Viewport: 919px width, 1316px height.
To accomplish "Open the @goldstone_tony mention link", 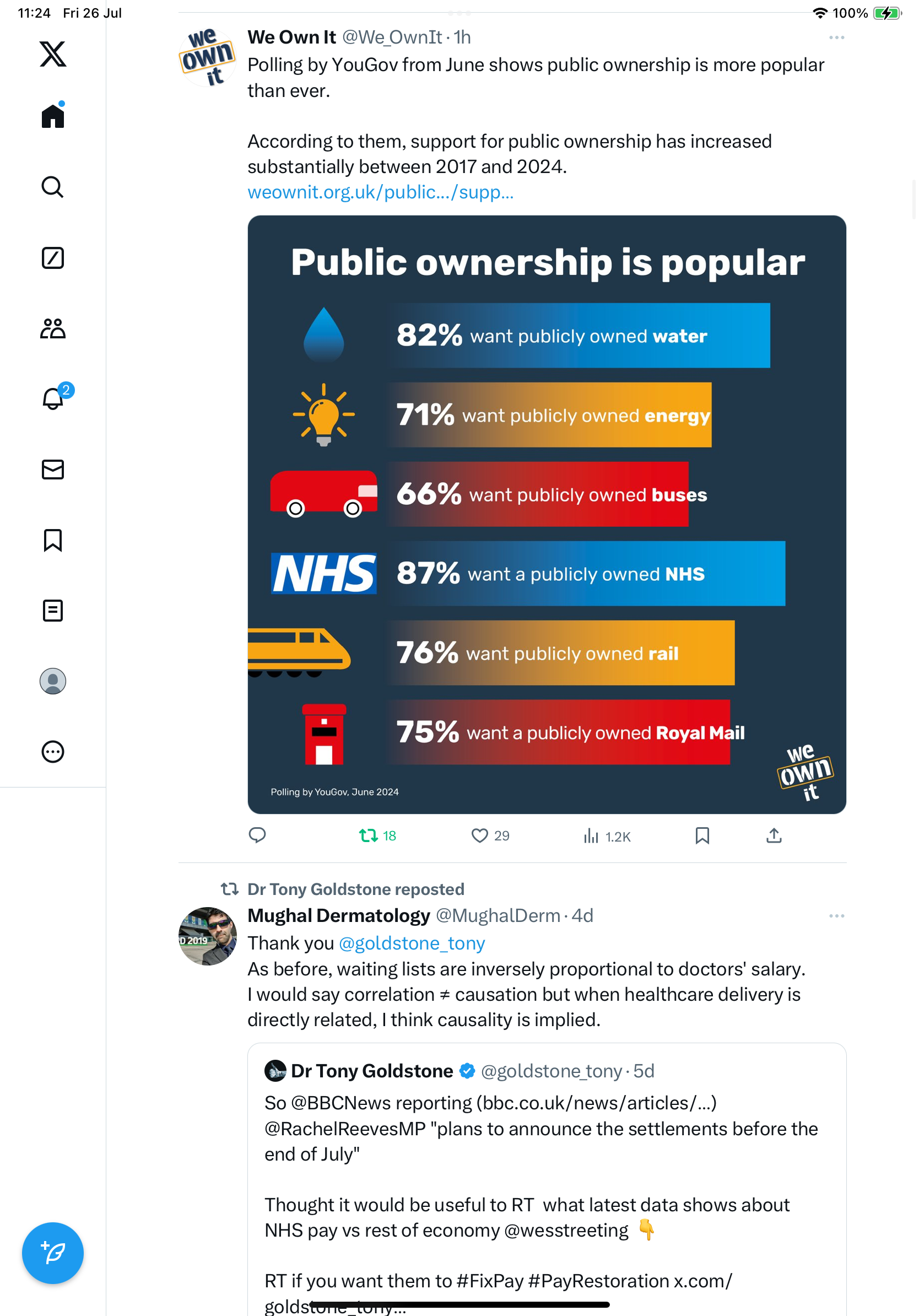I will click(x=412, y=943).
